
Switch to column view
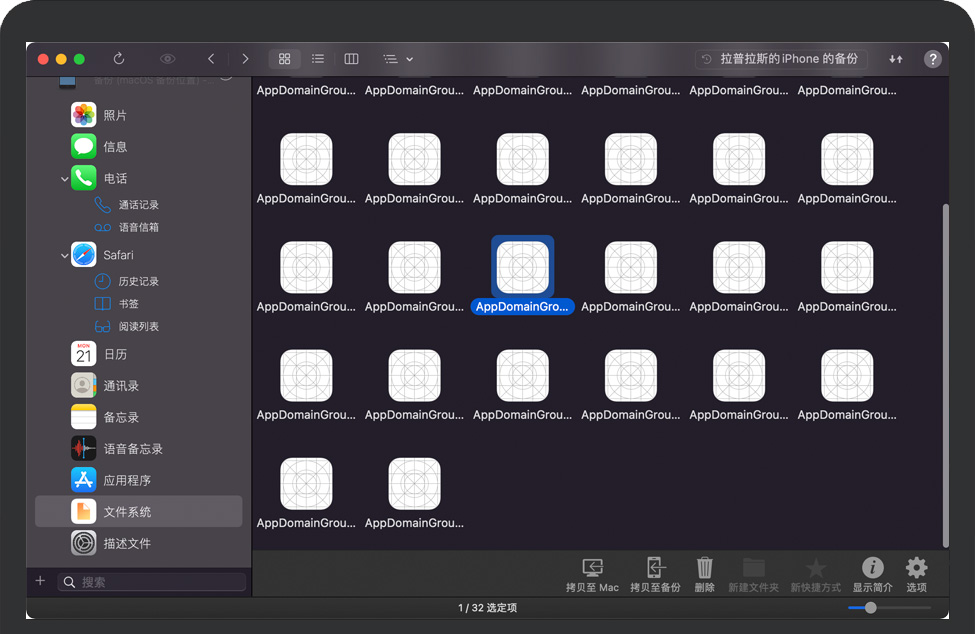pyautogui.click(x=351, y=59)
